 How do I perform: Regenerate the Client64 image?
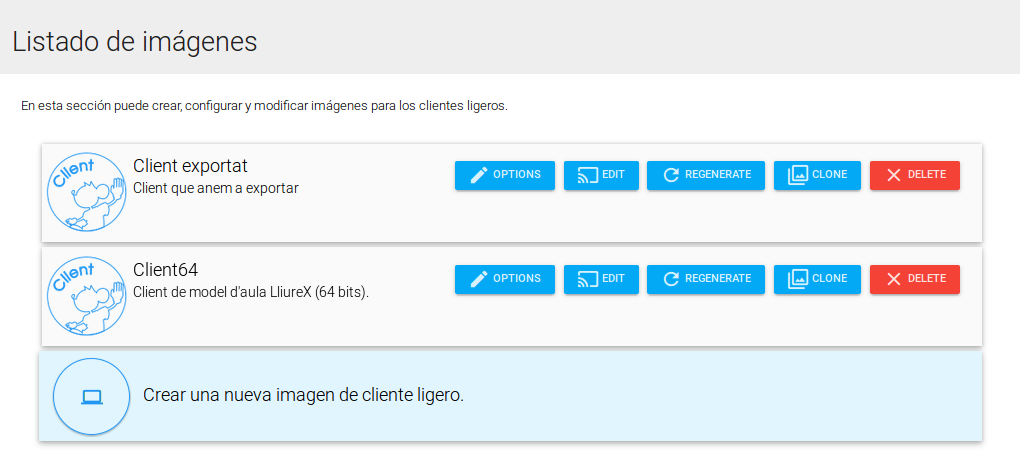706,279
